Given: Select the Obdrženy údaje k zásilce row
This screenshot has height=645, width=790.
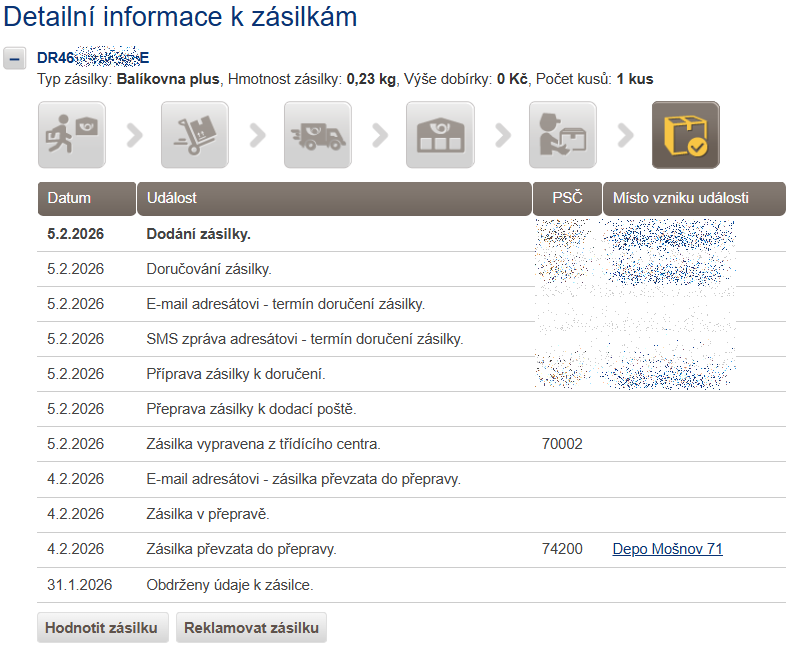Looking at the screenshot, I should click(x=237, y=584).
